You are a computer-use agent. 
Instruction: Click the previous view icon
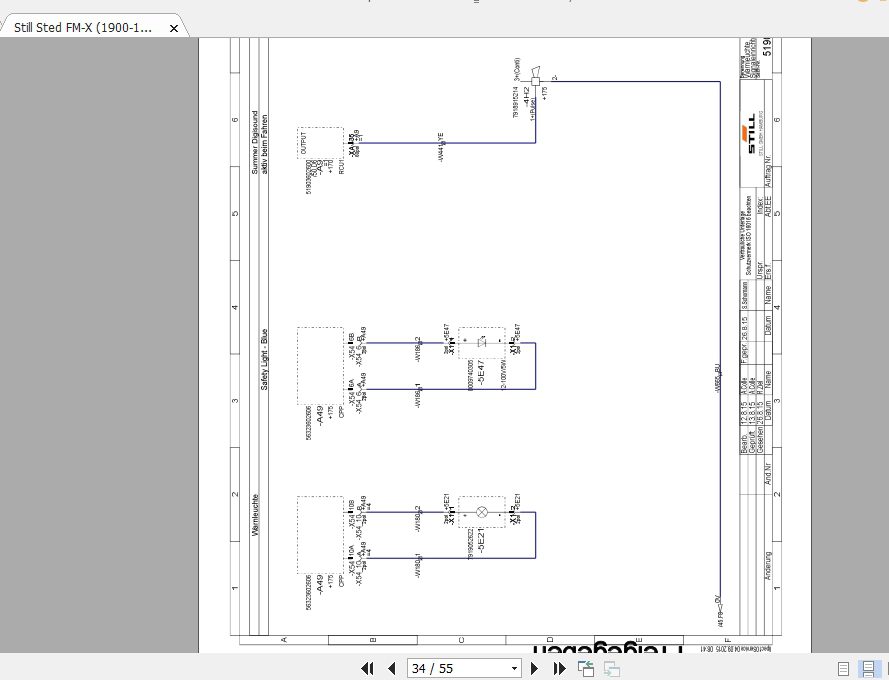pyautogui.click(x=586, y=669)
